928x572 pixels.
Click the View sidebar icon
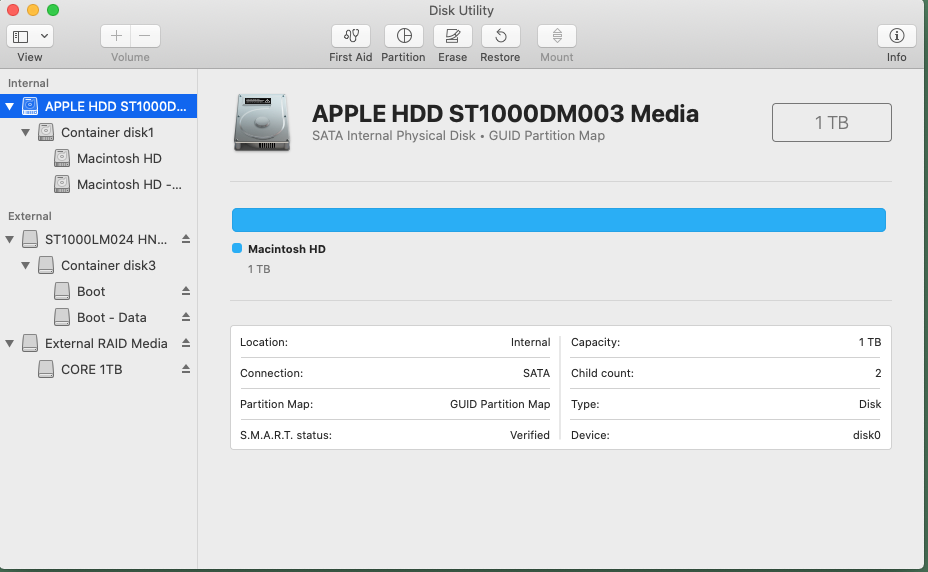tap(21, 37)
